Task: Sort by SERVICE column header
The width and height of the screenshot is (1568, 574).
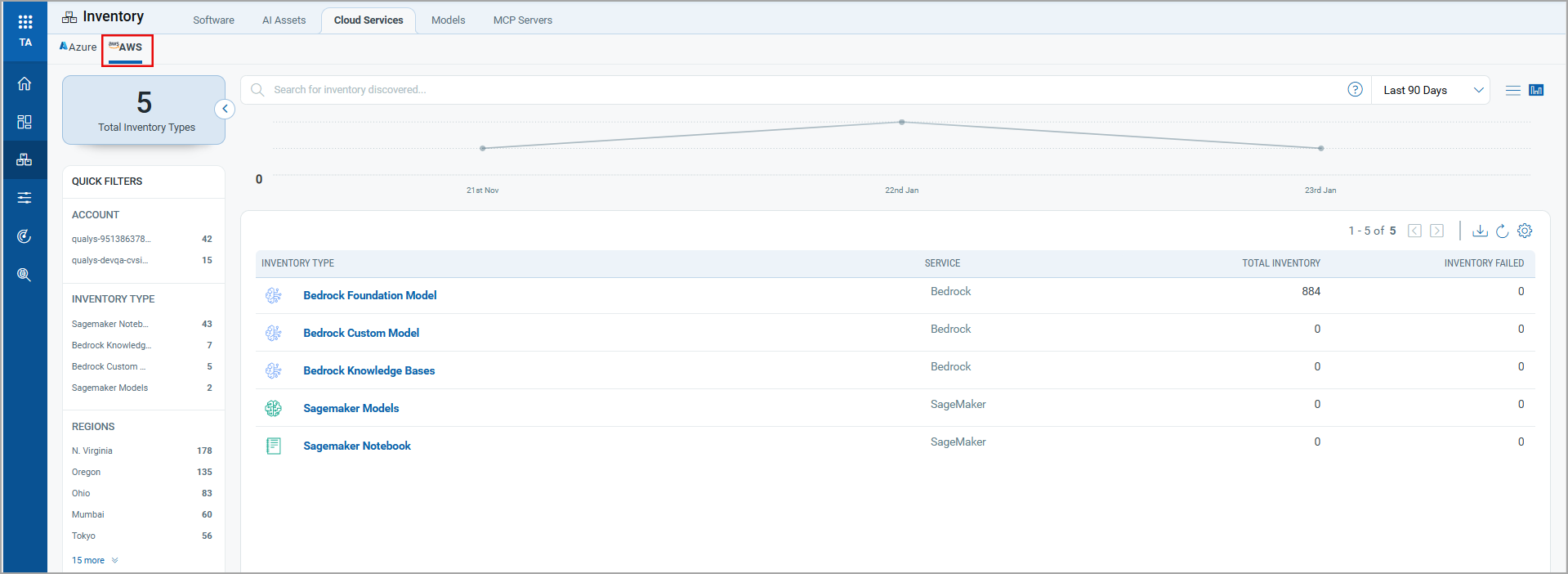Action: point(942,263)
